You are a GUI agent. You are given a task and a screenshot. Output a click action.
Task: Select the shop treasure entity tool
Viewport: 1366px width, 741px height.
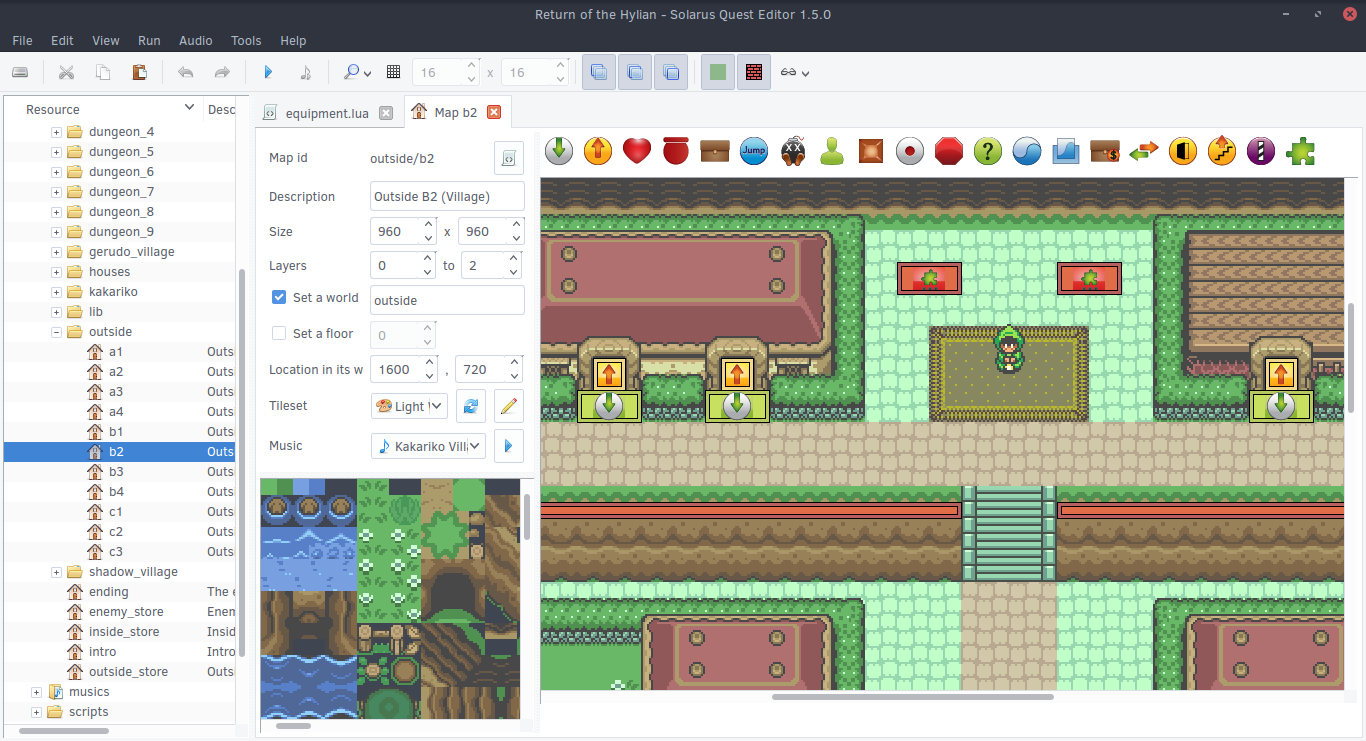[1104, 151]
